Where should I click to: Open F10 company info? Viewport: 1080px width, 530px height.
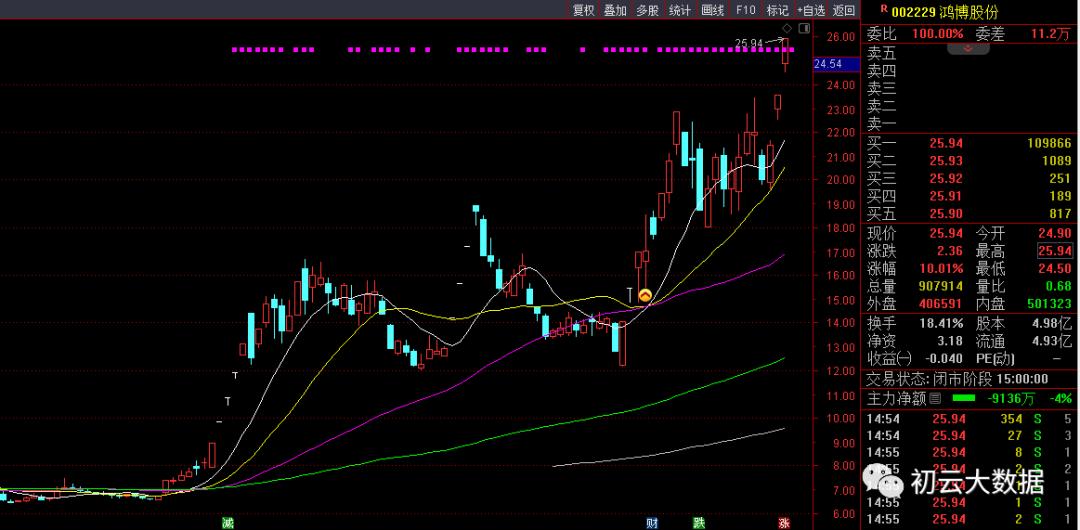(745, 10)
